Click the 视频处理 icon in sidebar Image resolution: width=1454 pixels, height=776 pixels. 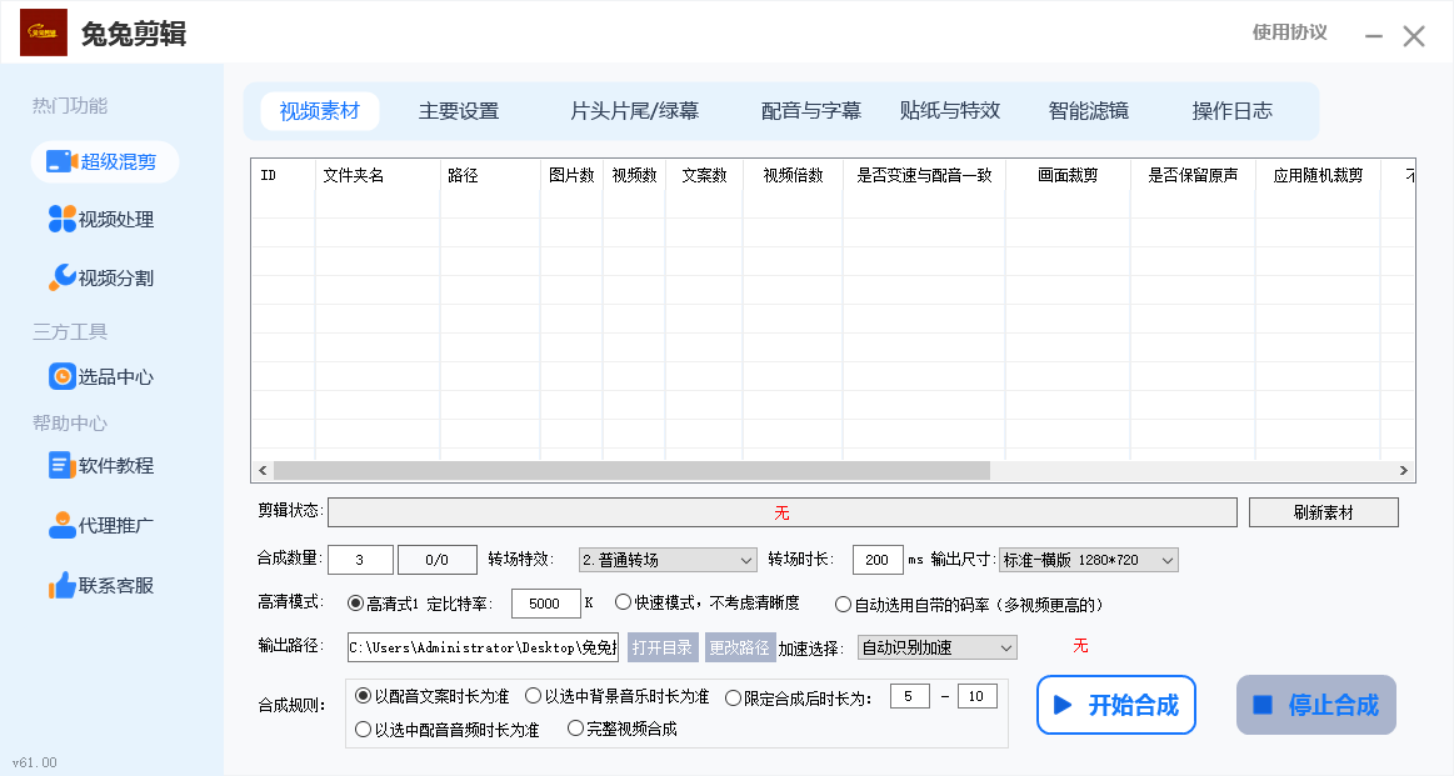click(x=62, y=219)
